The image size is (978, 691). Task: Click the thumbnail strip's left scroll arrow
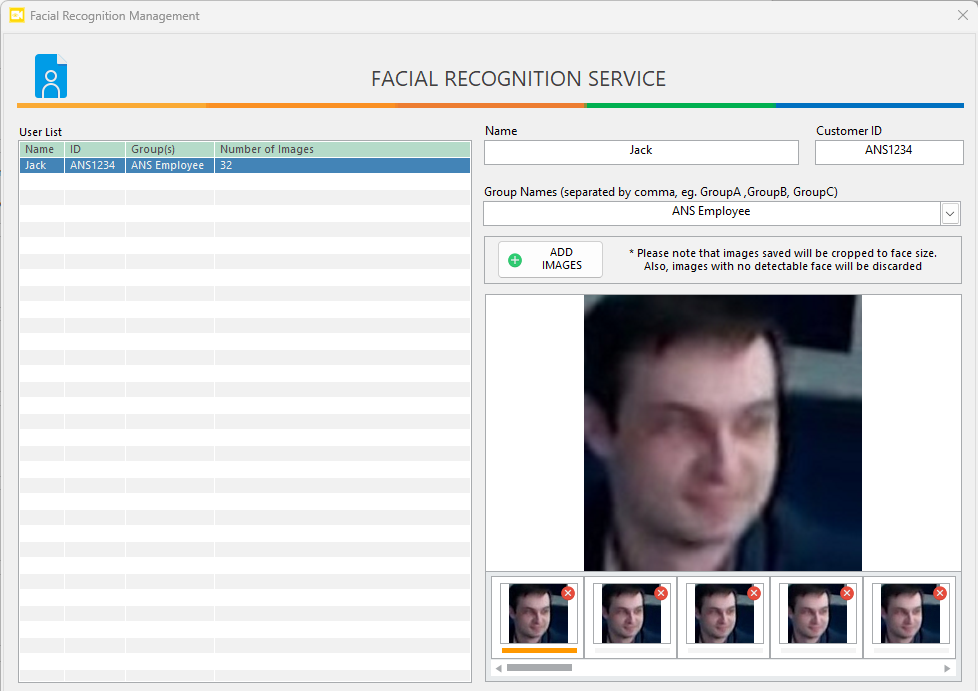tap(498, 668)
